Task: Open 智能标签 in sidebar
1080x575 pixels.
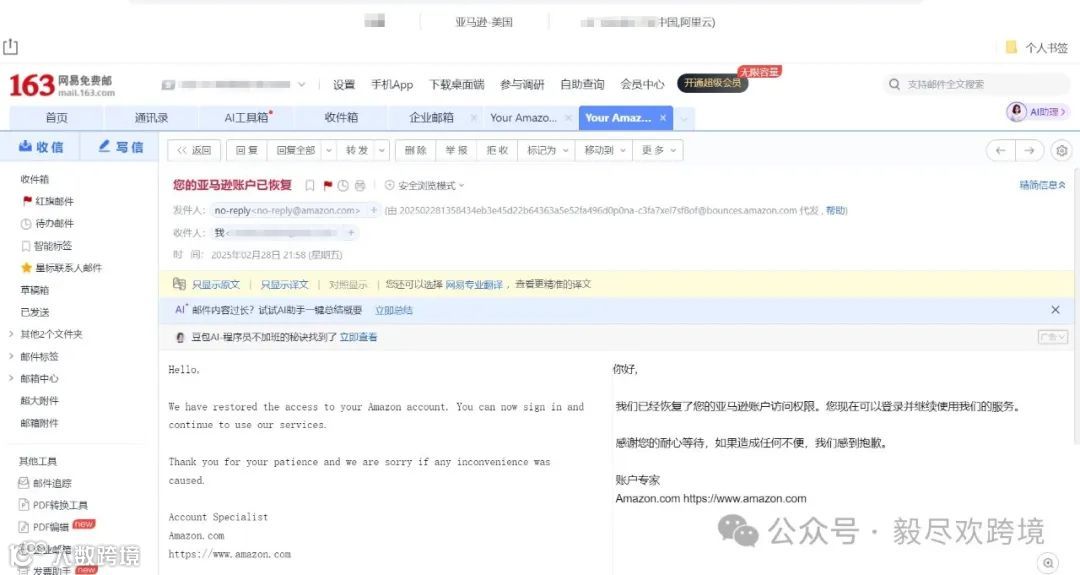Action: [x=46, y=246]
